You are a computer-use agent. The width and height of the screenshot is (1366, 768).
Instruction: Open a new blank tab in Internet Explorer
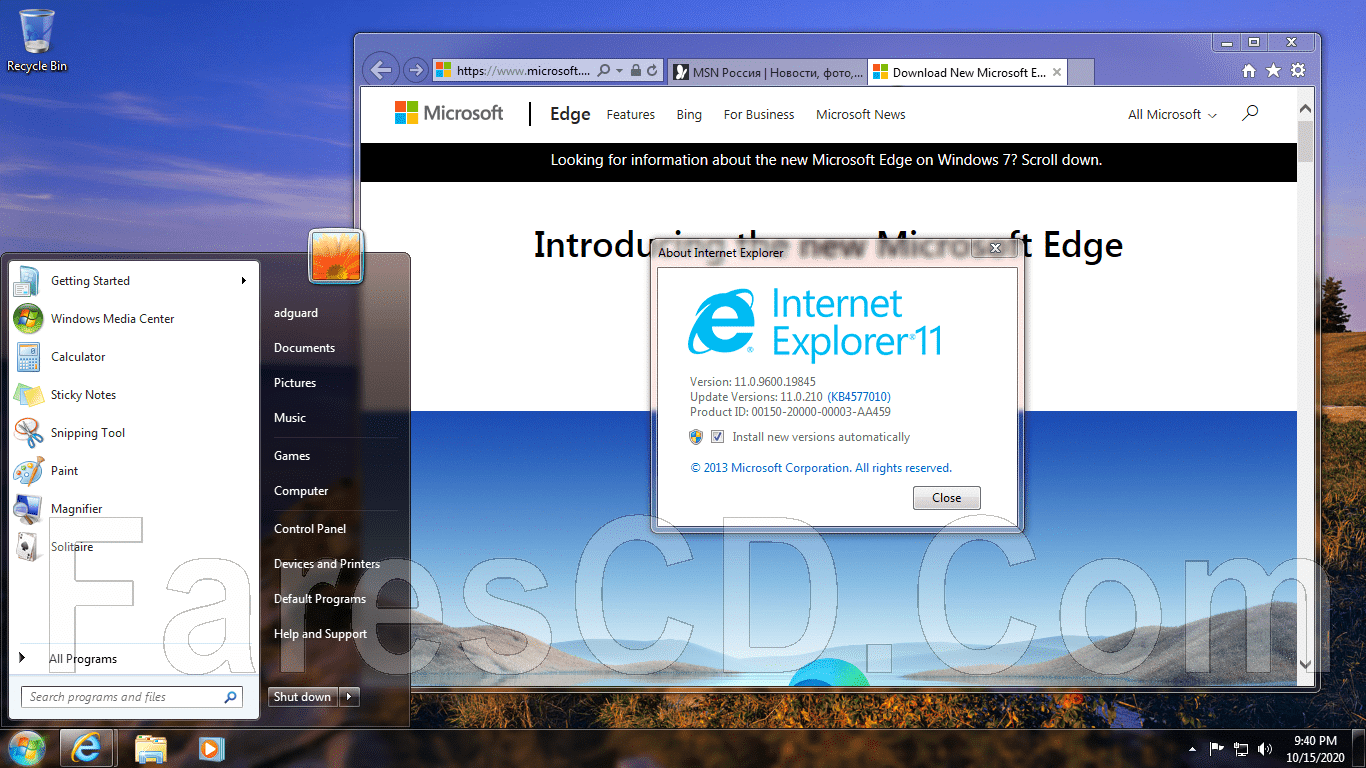(1081, 72)
